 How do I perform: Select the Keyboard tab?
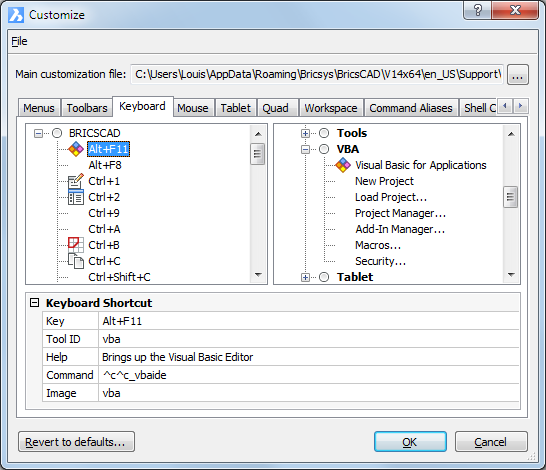coord(142,106)
